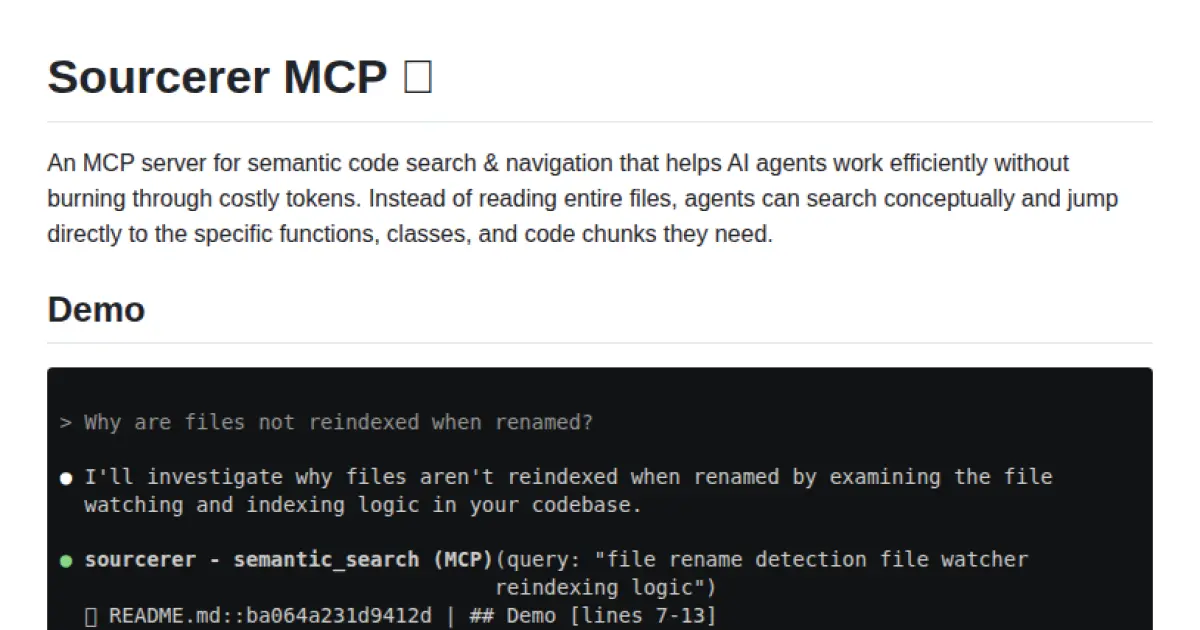Click the green status dot beside sourcerer

[x=66, y=561]
